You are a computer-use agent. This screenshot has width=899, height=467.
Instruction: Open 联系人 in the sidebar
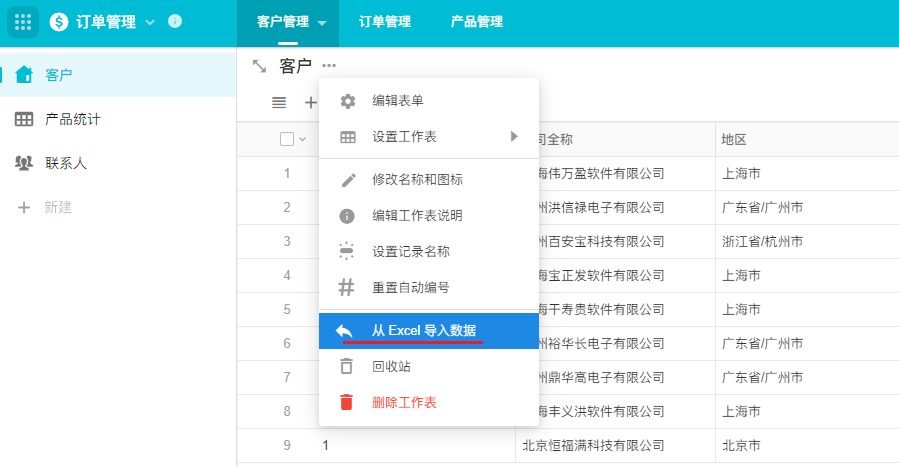(65, 163)
